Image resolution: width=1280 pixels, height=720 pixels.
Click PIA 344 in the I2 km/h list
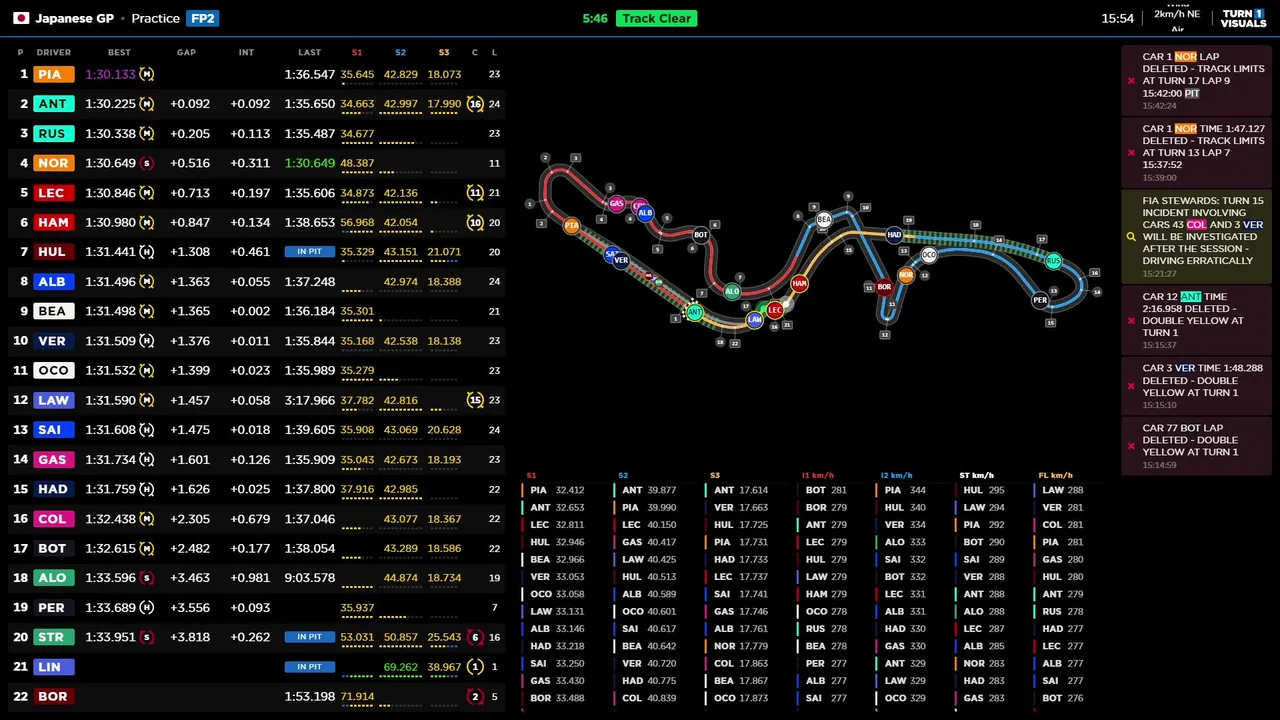coord(905,491)
